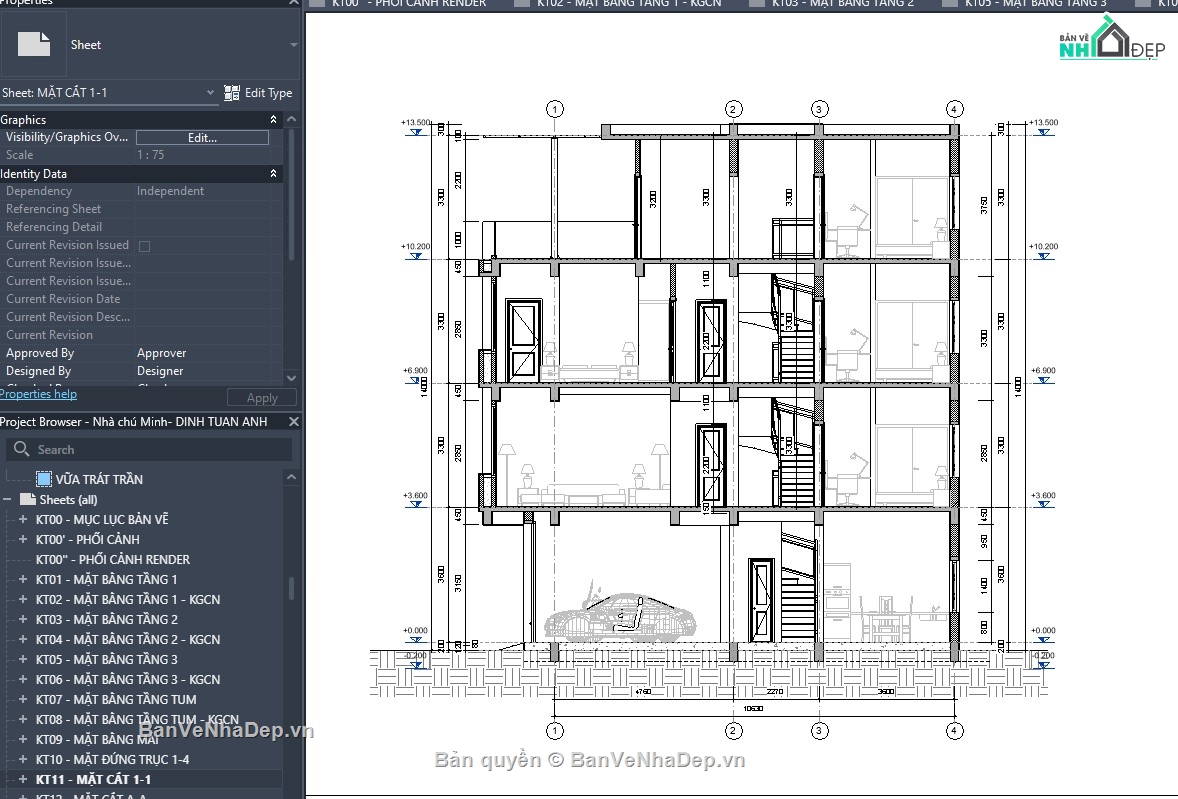Click the Sheet type icon in Properties
This screenshot has height=799, width=1178.
click(x=34, y=44)
